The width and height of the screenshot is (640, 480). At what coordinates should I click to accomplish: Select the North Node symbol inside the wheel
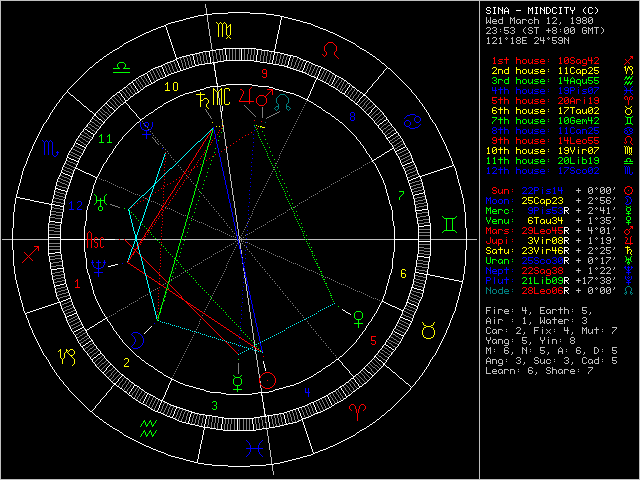coord(282,102)
